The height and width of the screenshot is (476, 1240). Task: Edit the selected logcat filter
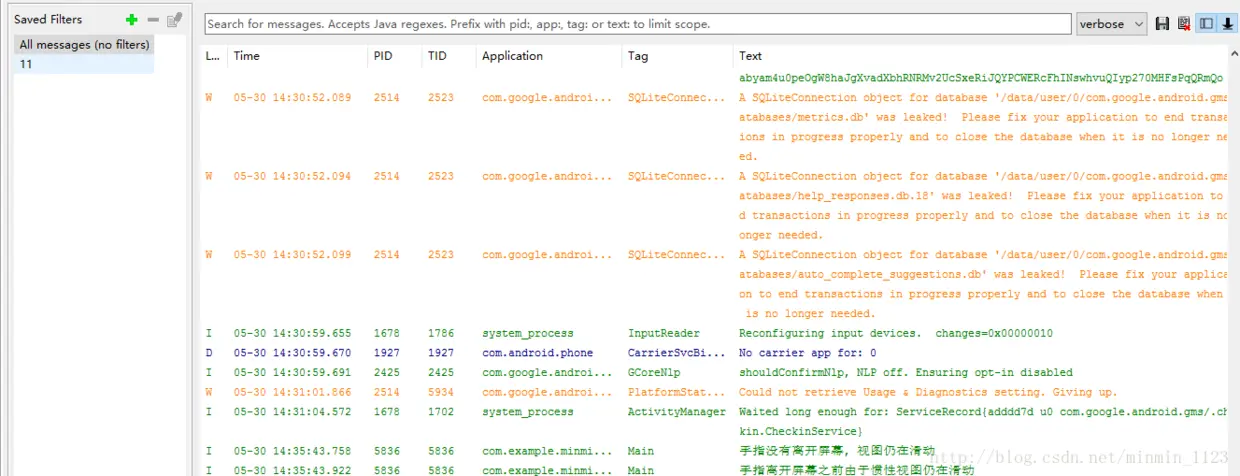pyautogui.click(x=175, y=20)
